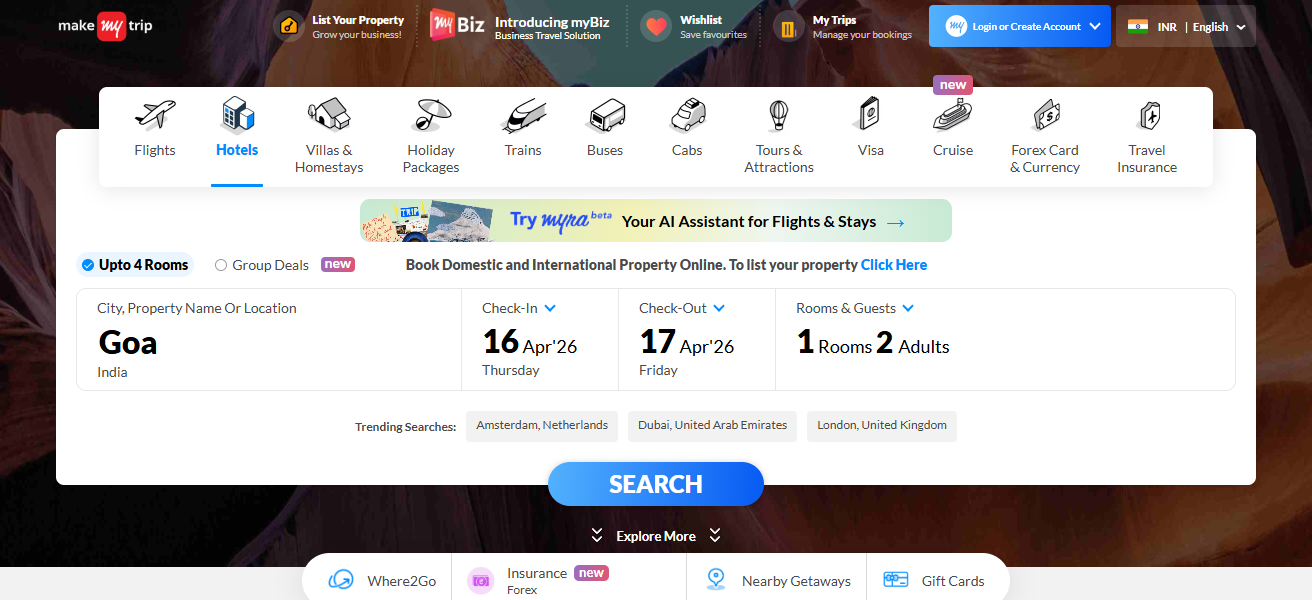This screenshot has width=1312, height=600.
Task: Open the Cabs tab label
Action: (687, 150)
